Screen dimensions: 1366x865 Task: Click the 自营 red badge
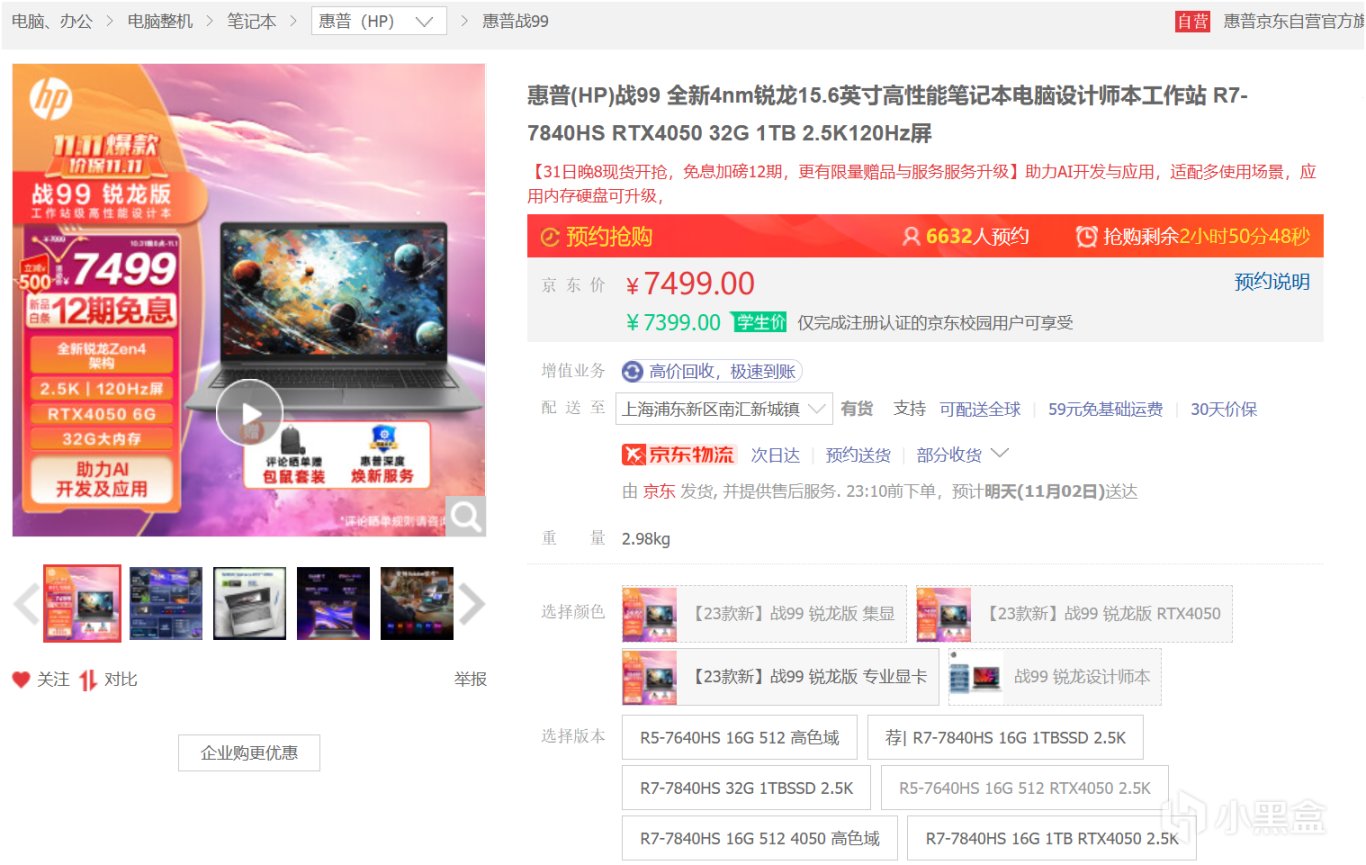[x=1192, y=21]
